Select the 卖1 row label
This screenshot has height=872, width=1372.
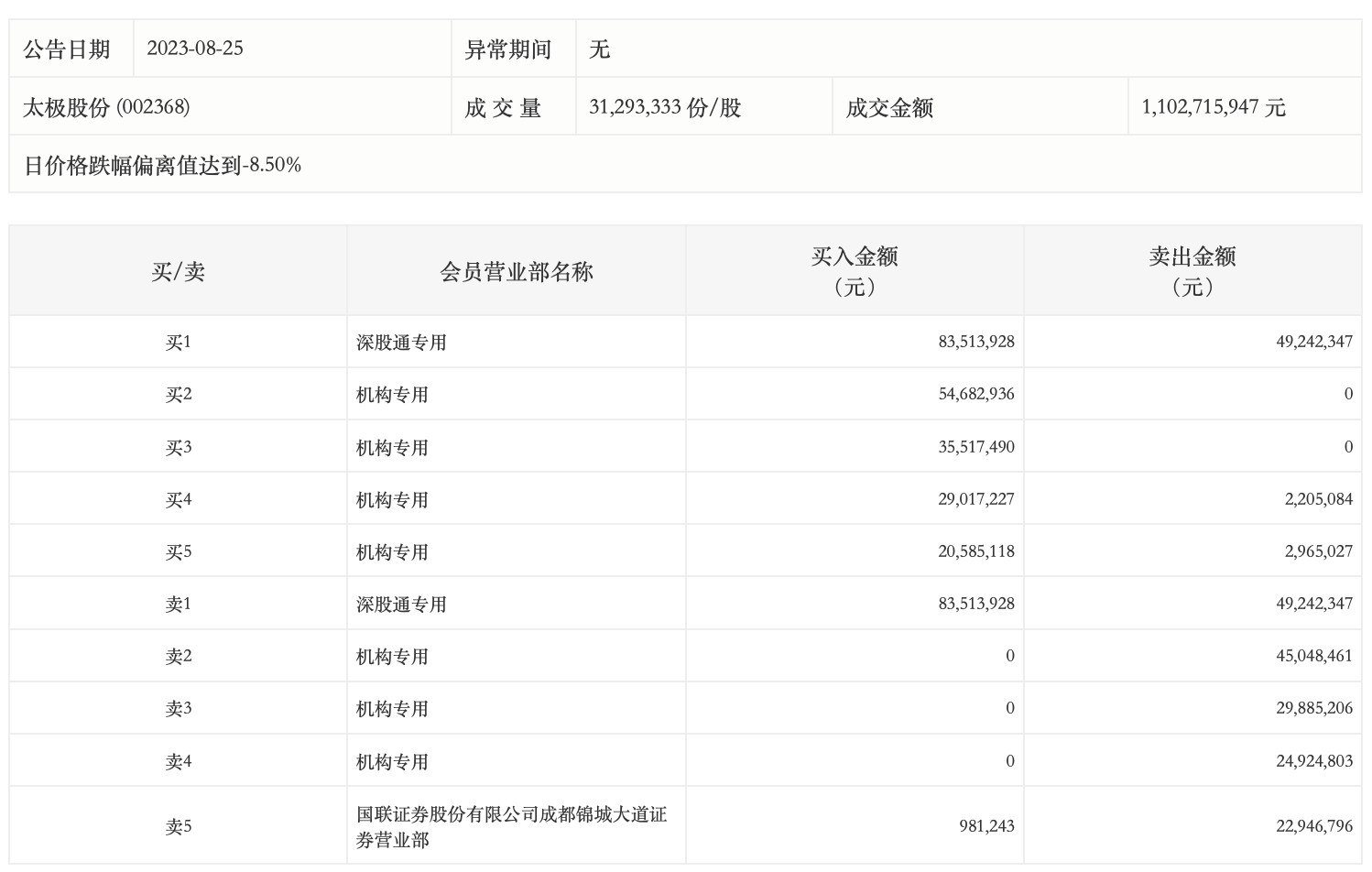tap(179, 605)
